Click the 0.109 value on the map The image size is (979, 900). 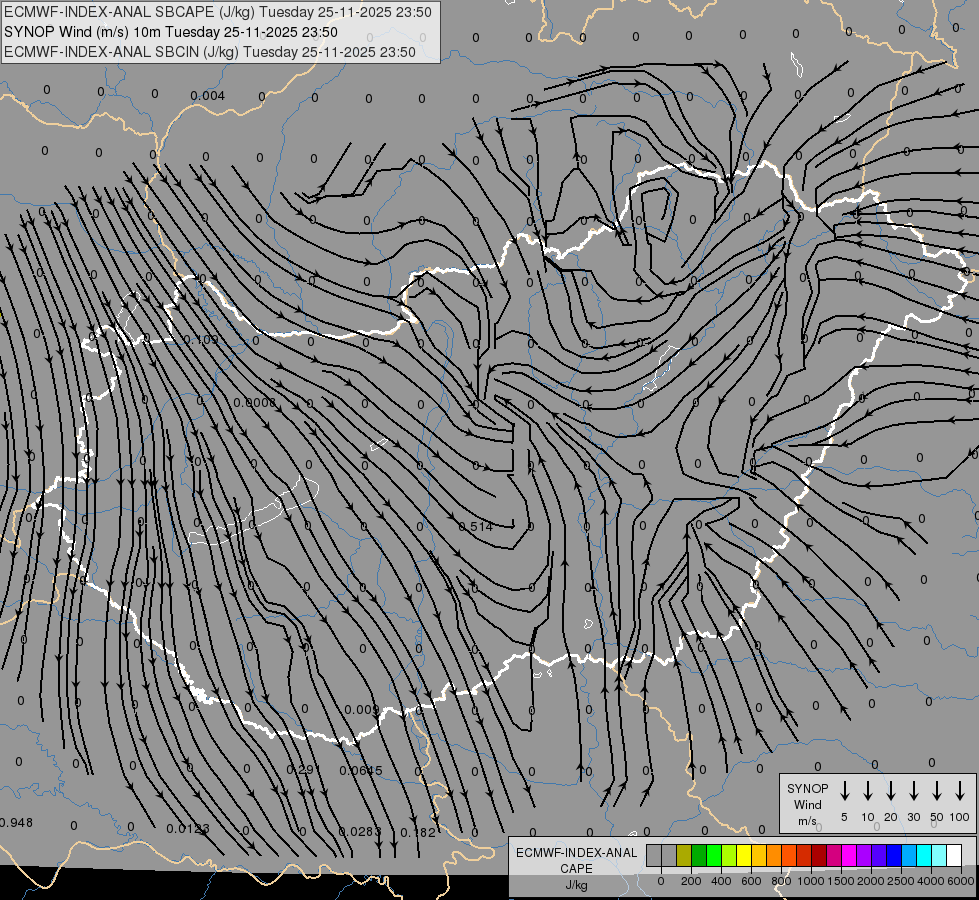tap(201, 340)
